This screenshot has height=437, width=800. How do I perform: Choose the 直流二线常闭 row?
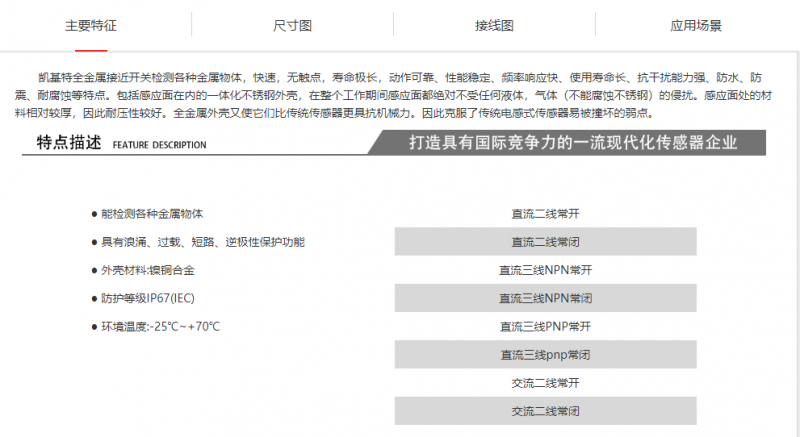point(545,241)
